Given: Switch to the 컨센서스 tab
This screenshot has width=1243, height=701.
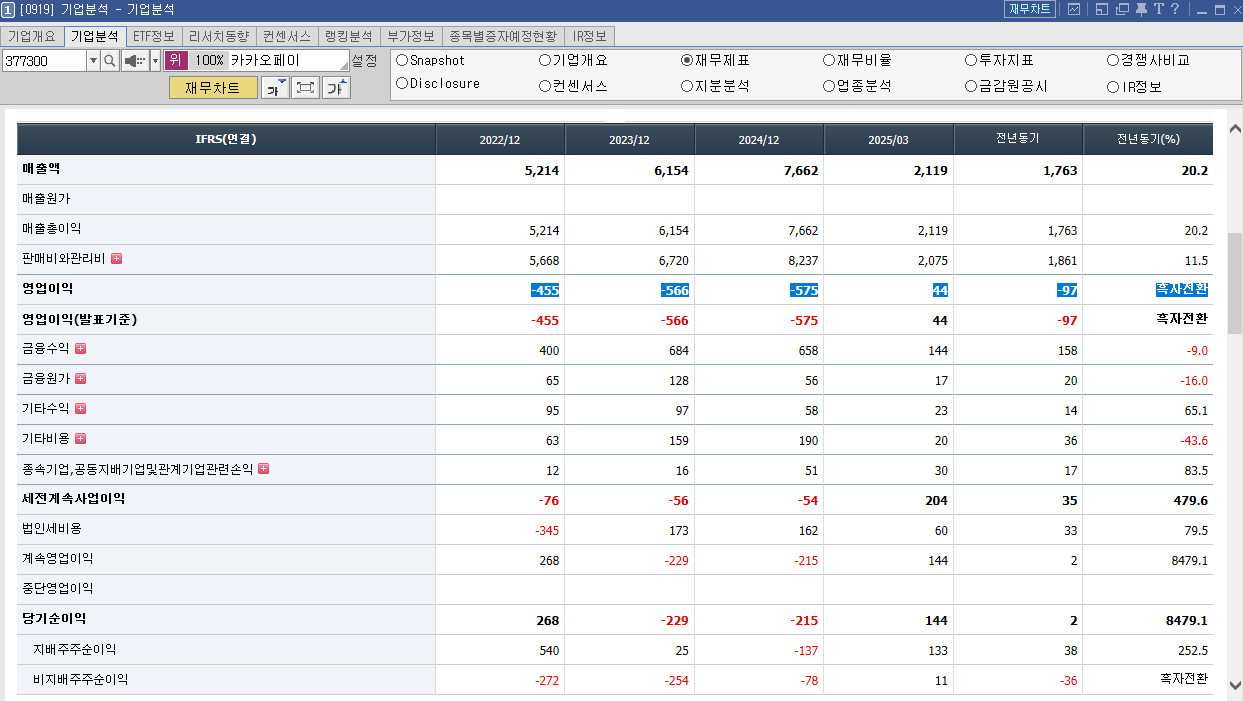Looking at the screenshot, I should click(x=287, y=36).
